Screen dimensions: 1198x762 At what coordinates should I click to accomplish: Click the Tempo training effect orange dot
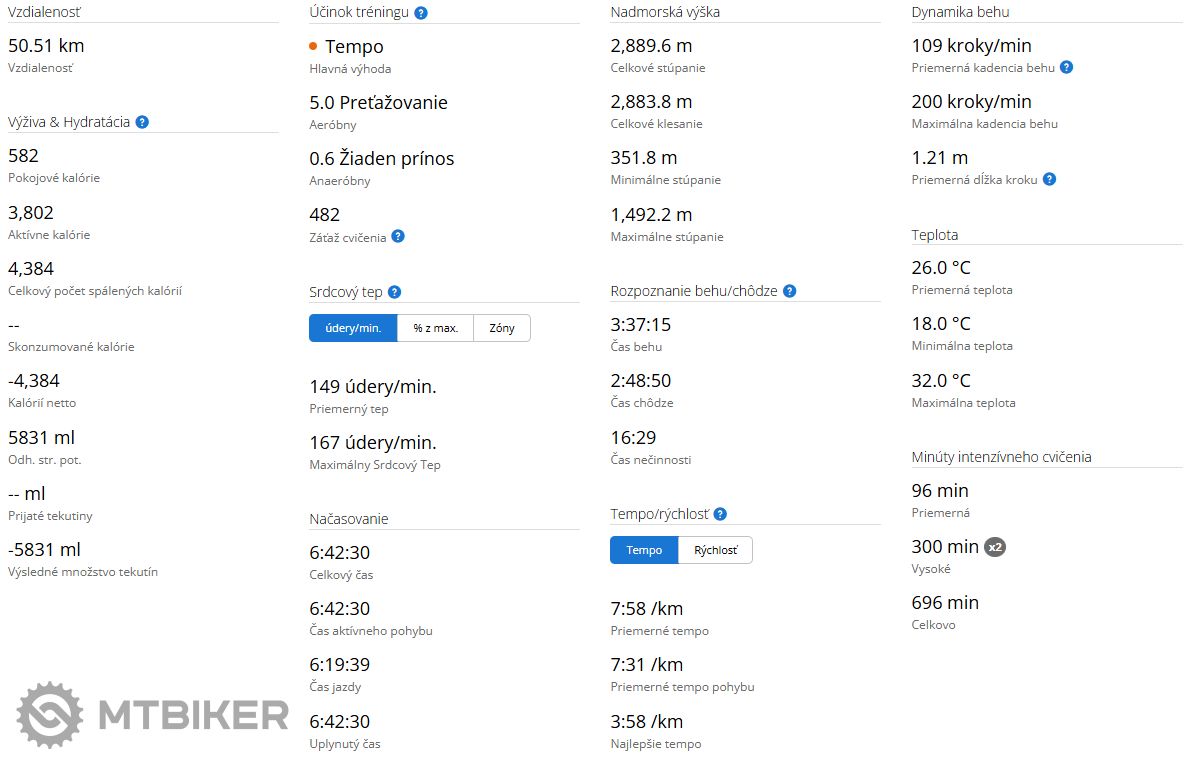tap(314, 46)
